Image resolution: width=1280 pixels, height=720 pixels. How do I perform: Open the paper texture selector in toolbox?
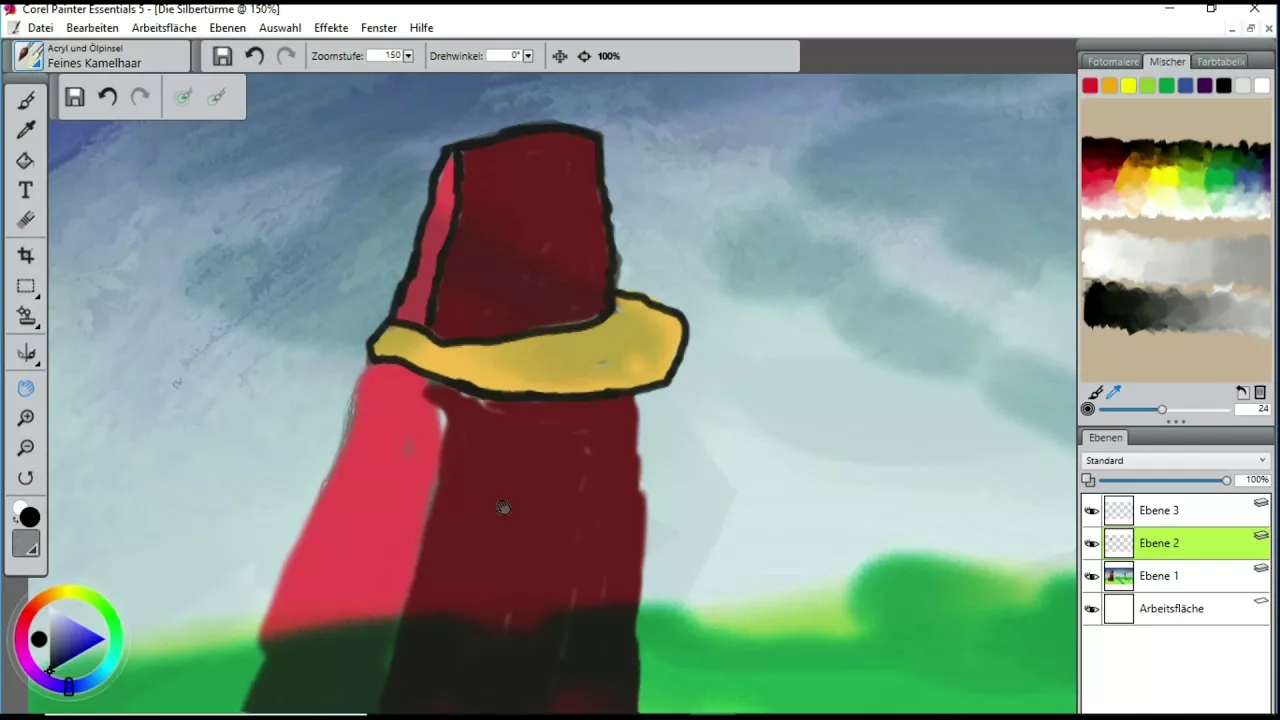tap(26, 545)
